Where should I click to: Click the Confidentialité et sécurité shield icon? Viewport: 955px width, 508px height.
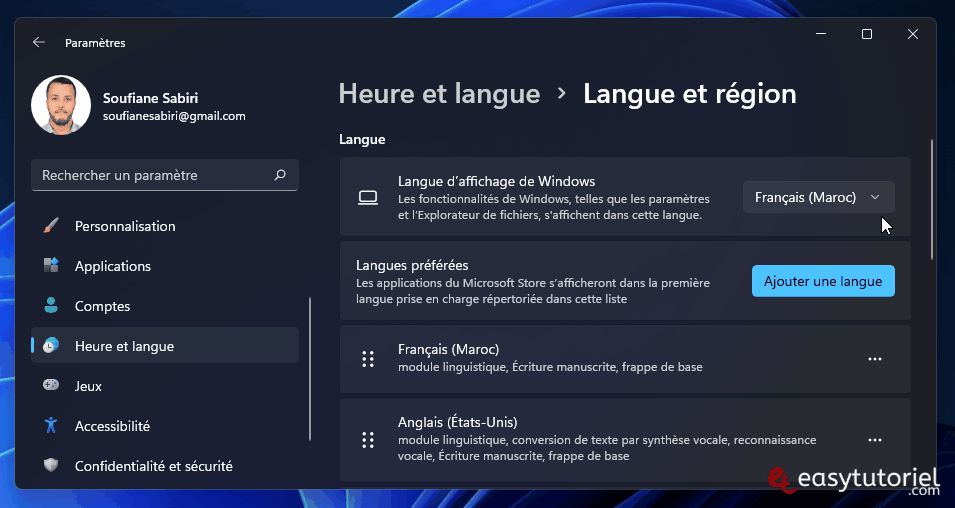(x=51, y=465)
